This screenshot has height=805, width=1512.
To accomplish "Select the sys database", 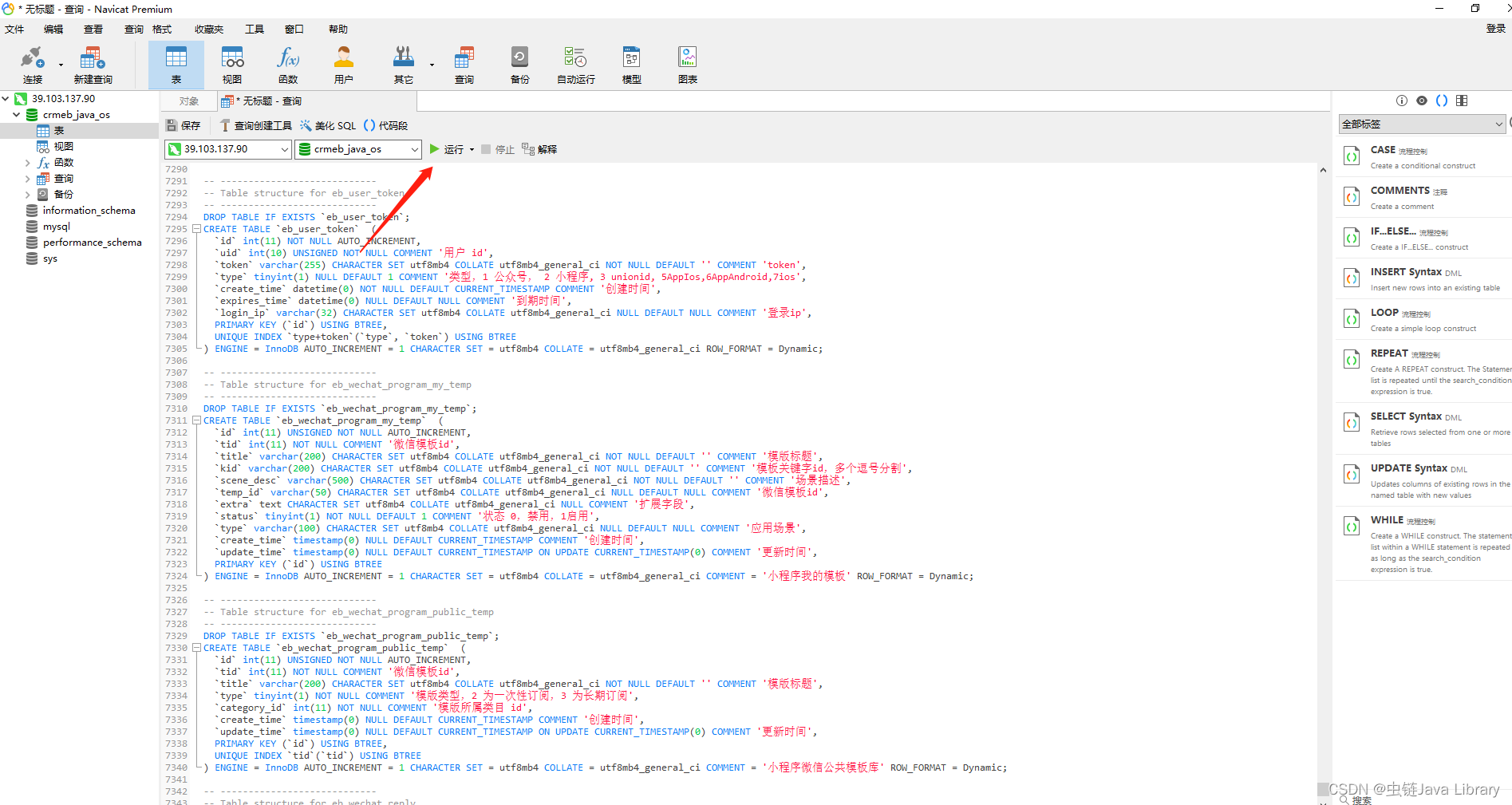I will pos(49,258).
